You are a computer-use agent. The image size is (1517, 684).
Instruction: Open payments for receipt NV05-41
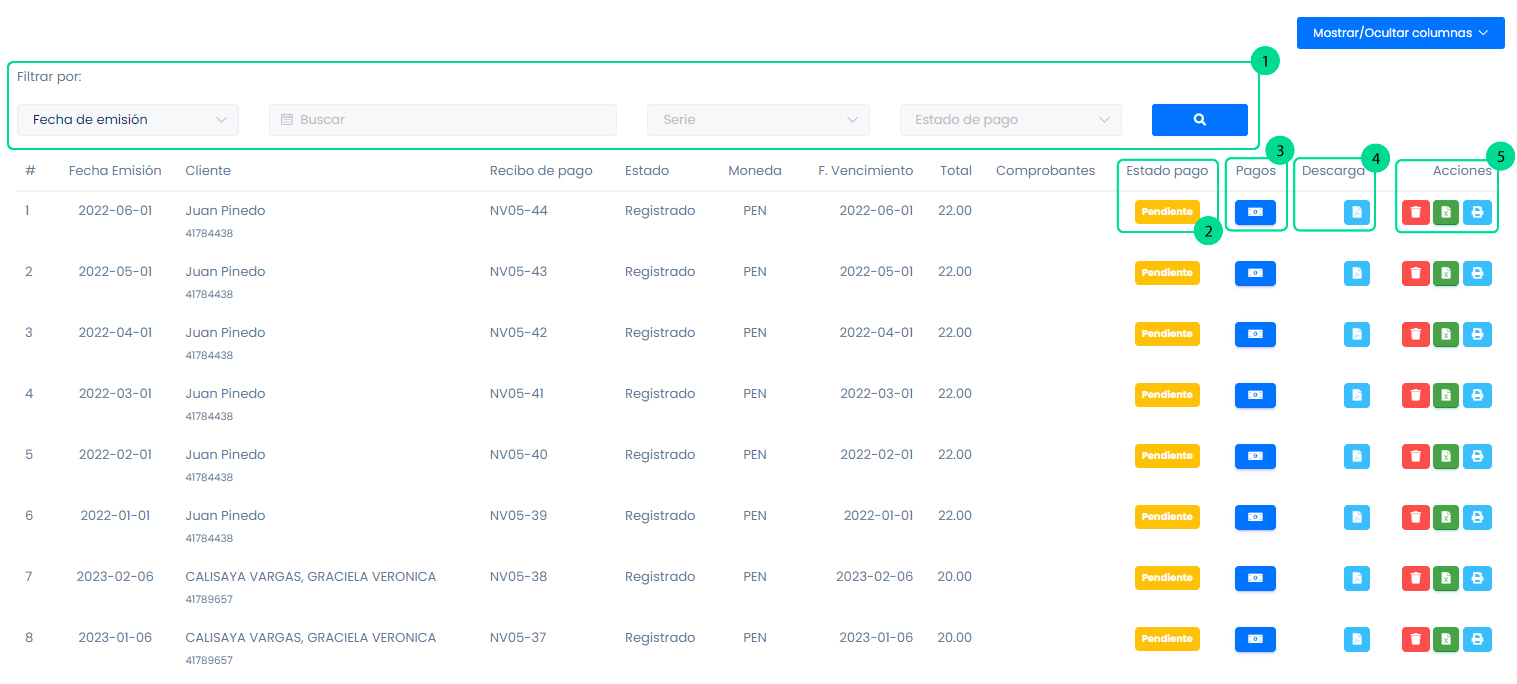(1255, 395)
